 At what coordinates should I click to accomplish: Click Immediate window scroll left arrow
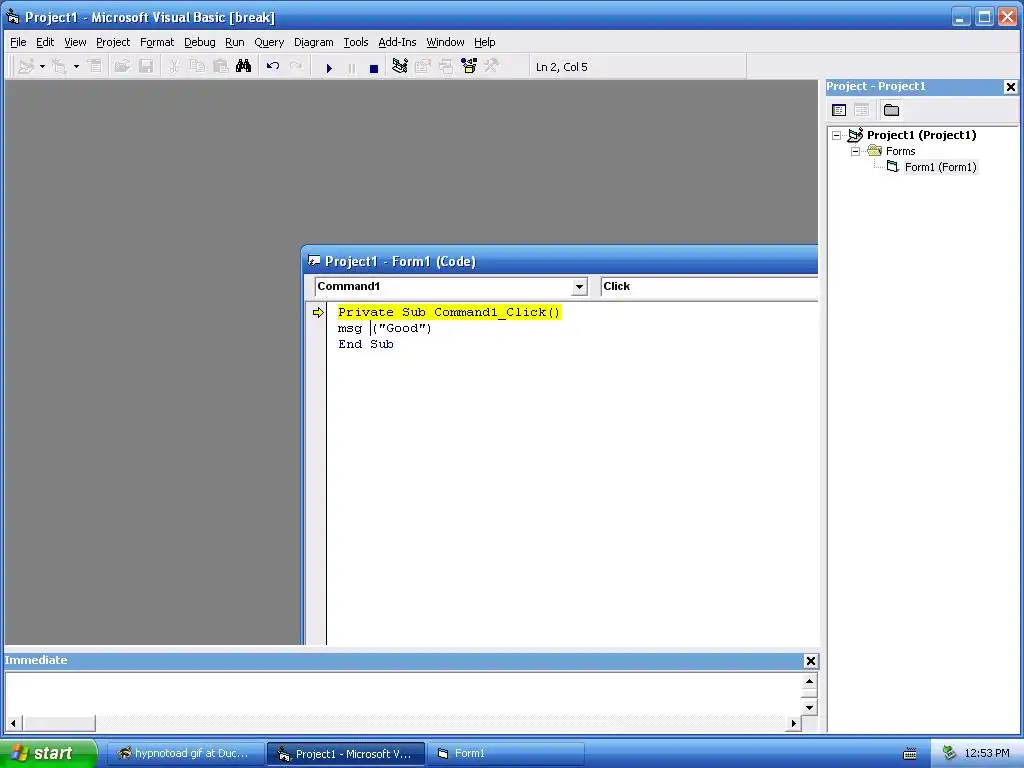click(x=13, y=724)
